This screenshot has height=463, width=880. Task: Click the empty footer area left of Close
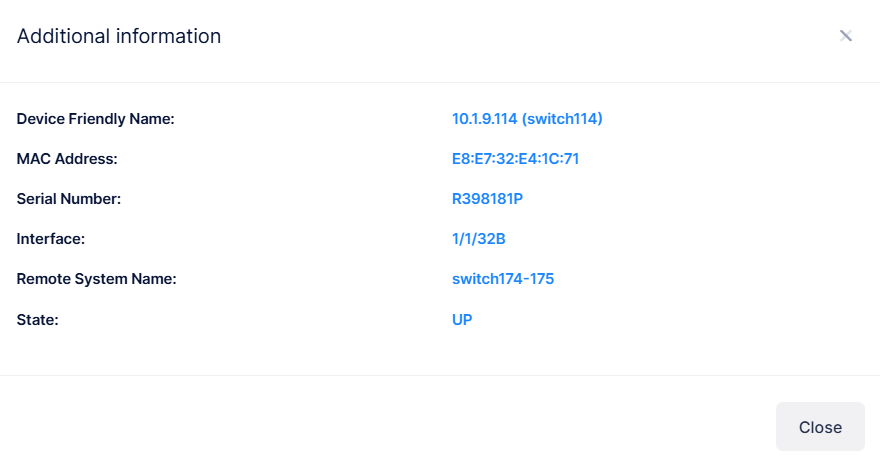pyautogui.click(x=400, y=427)
